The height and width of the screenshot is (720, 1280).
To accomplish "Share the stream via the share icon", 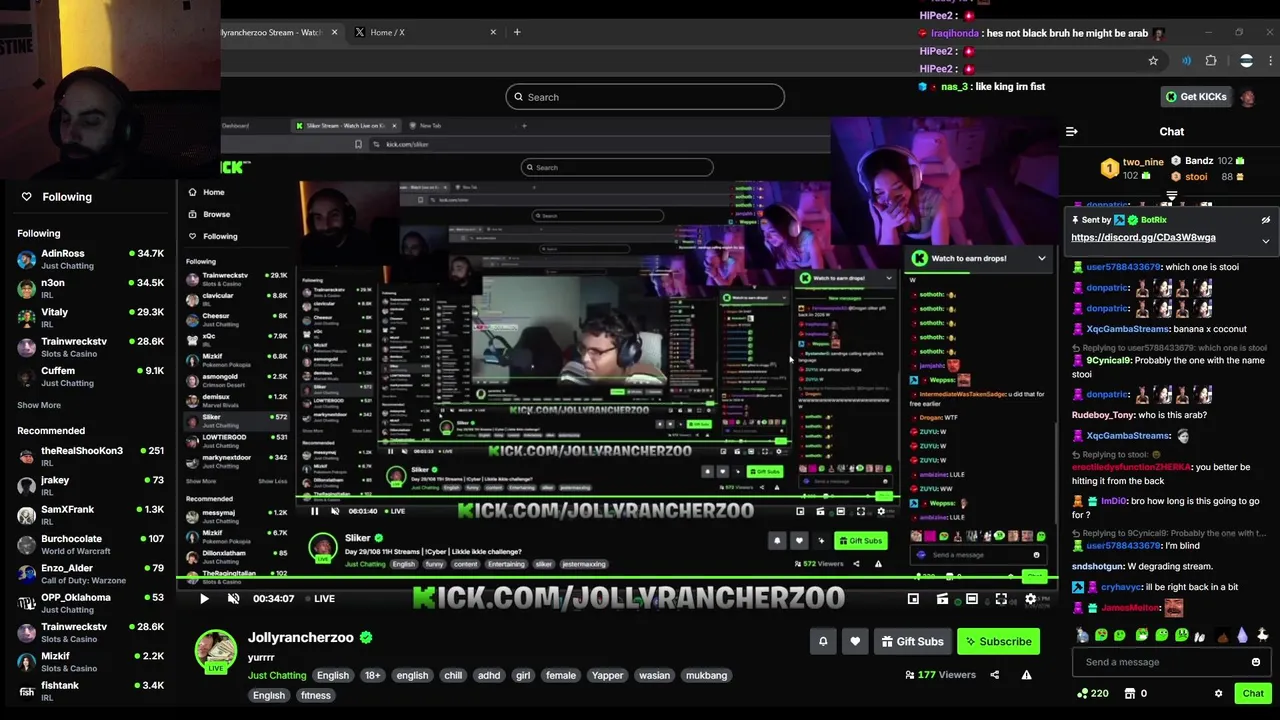I will tap(994, 675).
